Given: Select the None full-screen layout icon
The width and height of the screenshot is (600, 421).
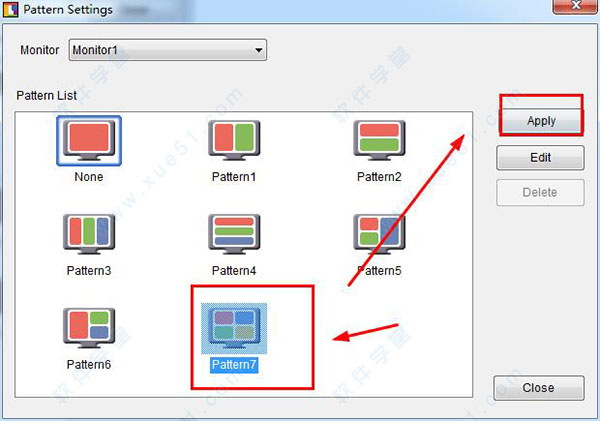Looking at the screenshot, I should 89,140.
